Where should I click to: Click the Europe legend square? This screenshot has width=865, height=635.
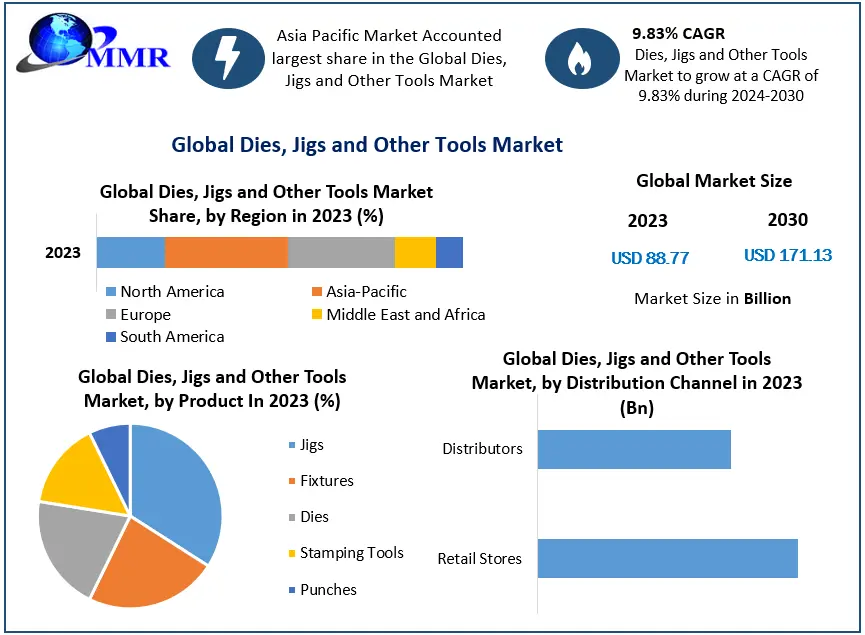[x=111, y=314]
